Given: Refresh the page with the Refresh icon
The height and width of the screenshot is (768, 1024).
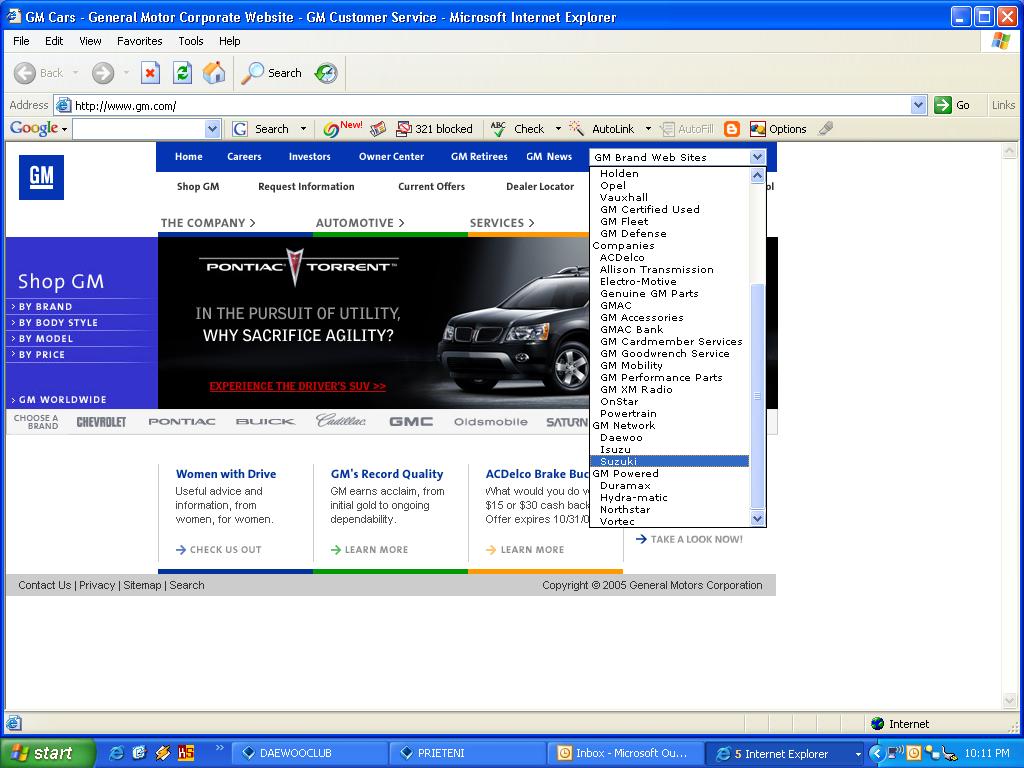Looking at the screenshot, I should 182,73.
